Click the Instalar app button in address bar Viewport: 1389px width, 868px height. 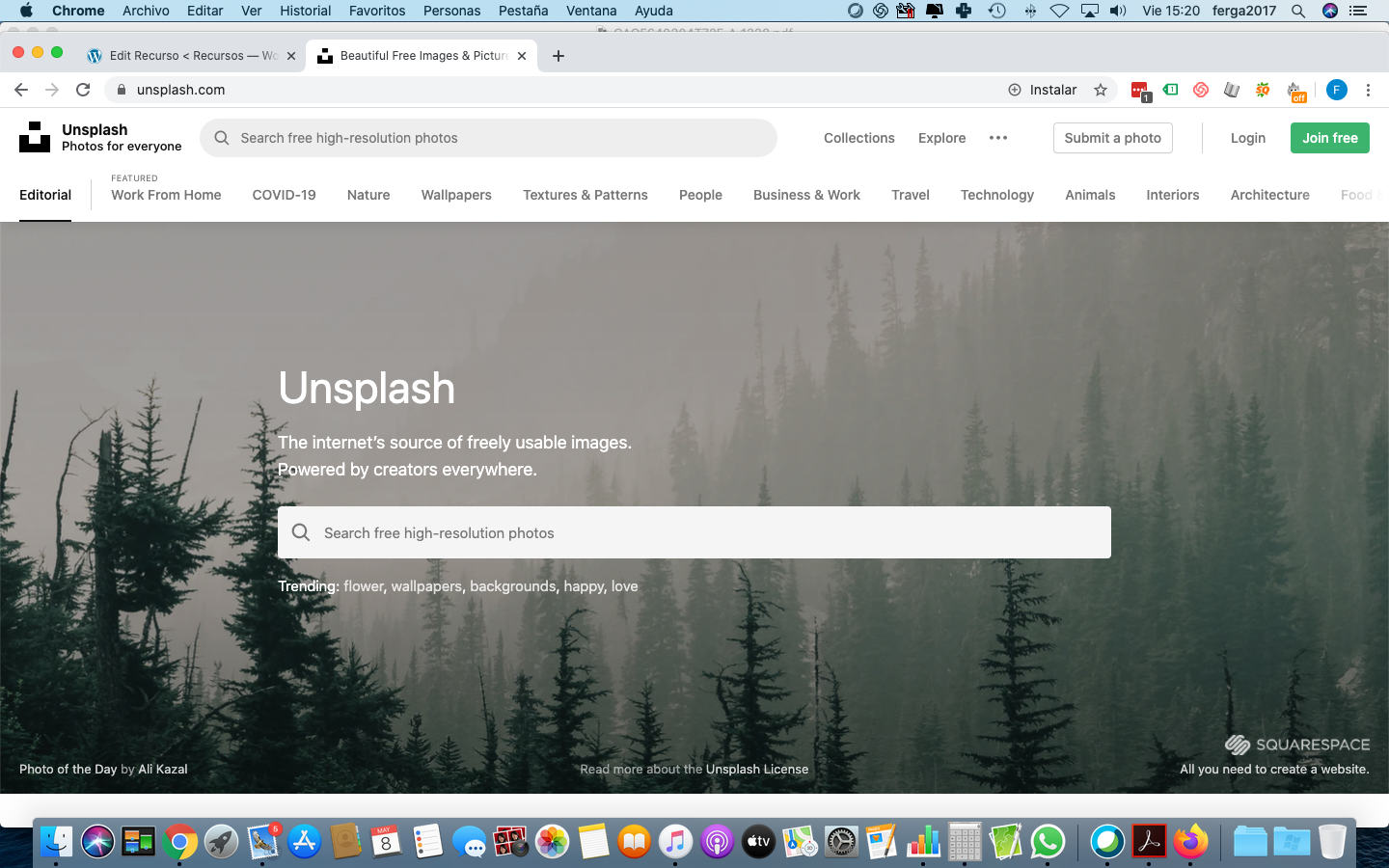point(1043,90)
